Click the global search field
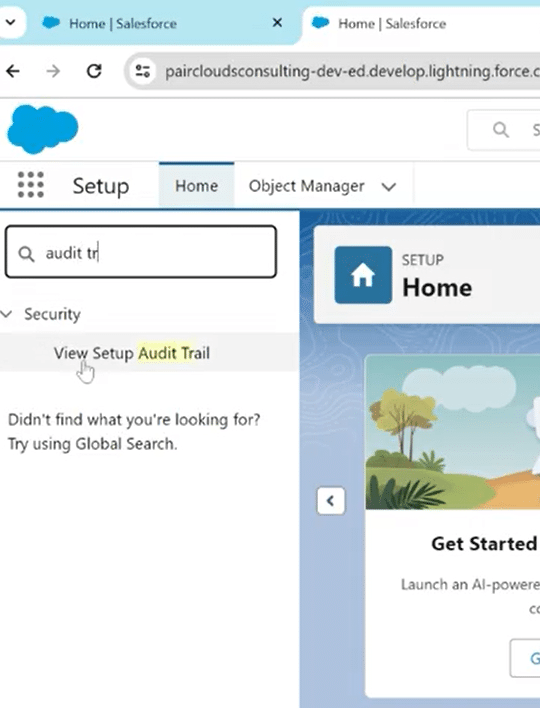 [x=504, y=130]
